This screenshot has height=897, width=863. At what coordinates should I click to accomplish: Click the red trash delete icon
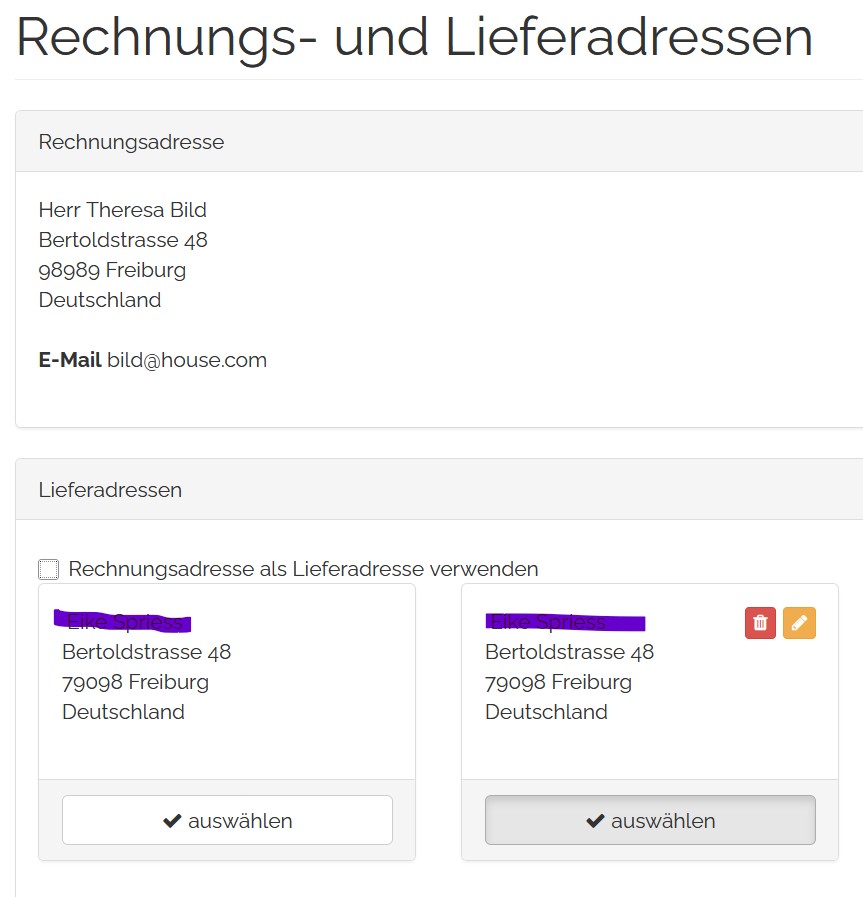(760, 623)
